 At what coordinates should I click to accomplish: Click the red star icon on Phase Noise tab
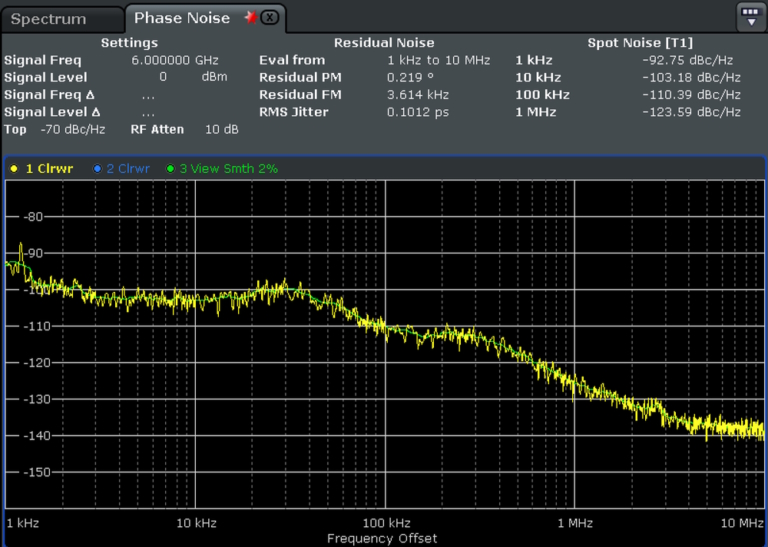[x=250, y=17]
